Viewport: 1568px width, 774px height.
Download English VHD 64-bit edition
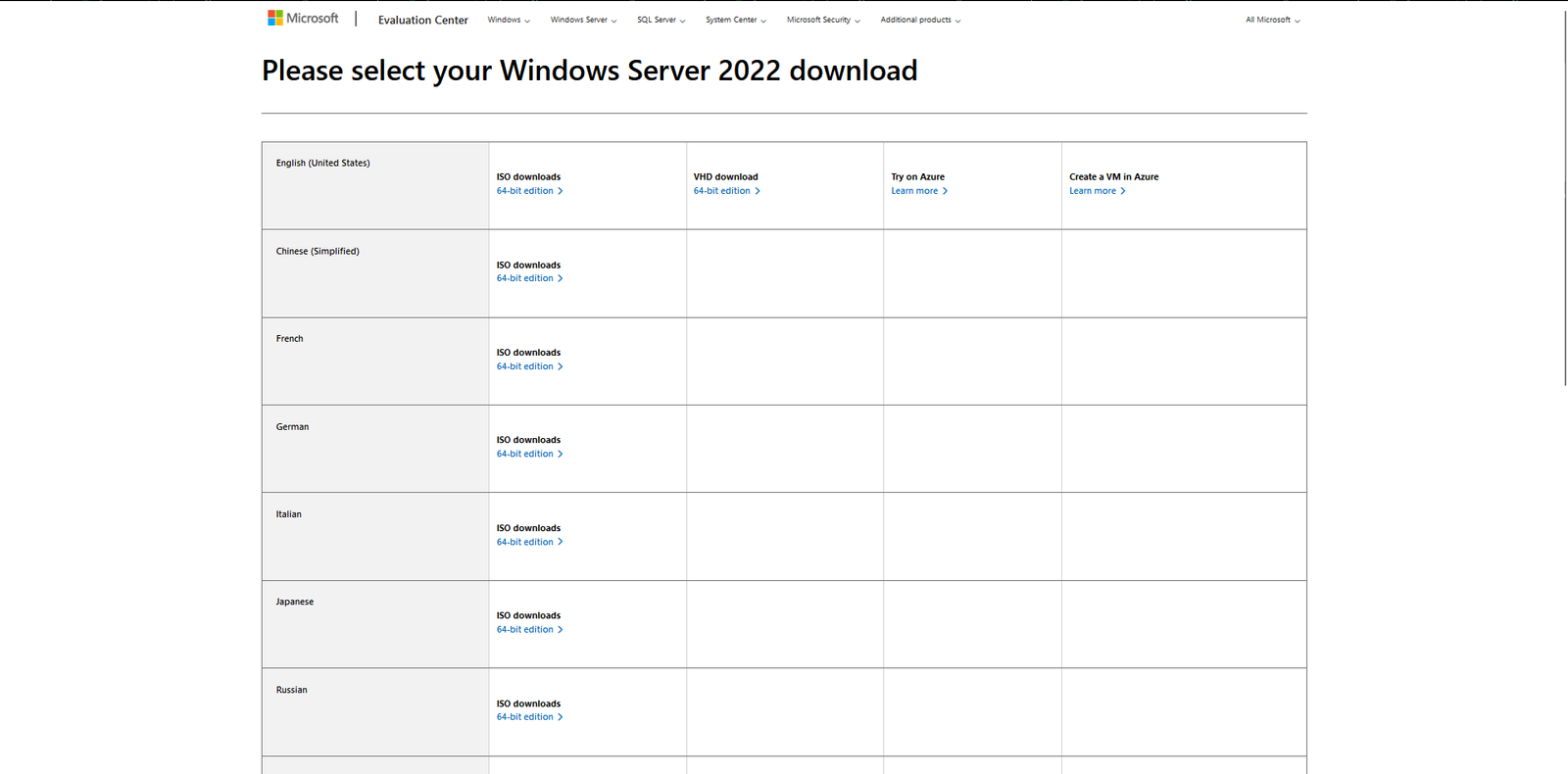[x=726, y=191]
